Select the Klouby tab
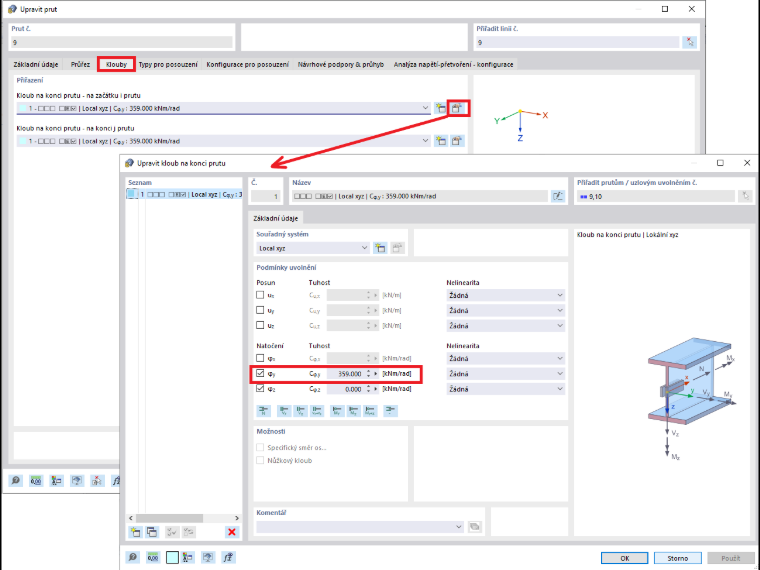The image size is (760, 570). (x=116, y=64)
